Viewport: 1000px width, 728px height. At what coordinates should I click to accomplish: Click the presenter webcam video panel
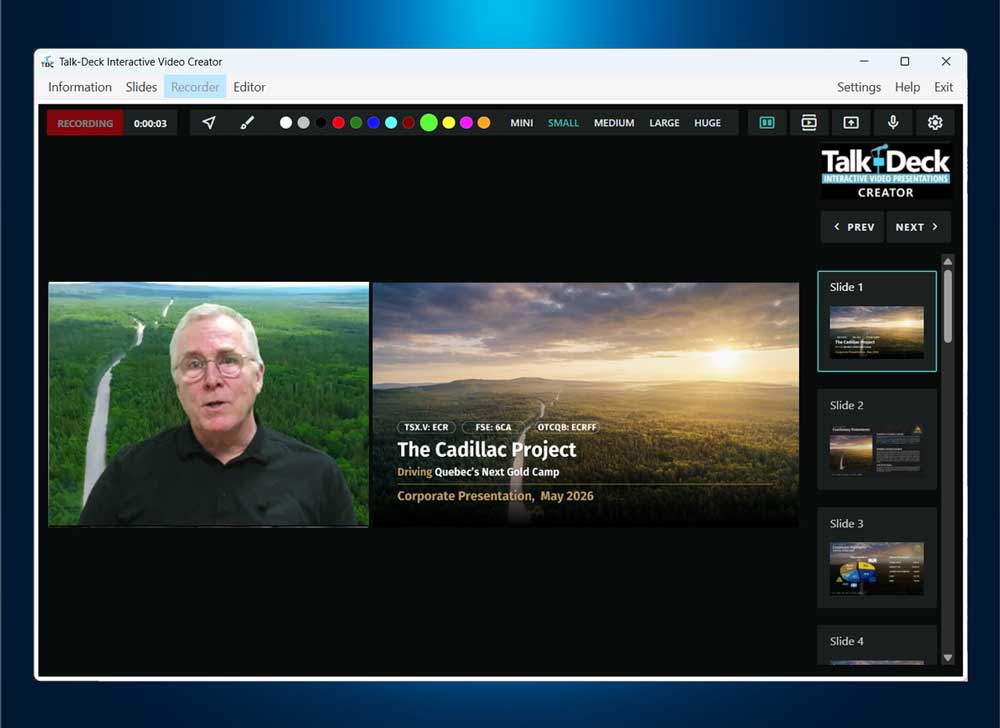209,404
